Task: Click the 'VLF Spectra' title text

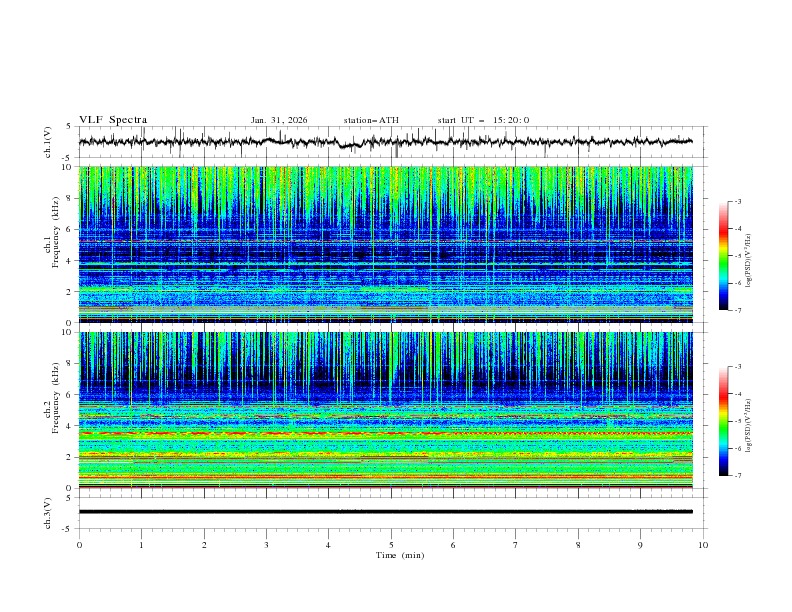Action: click(113, 120)
